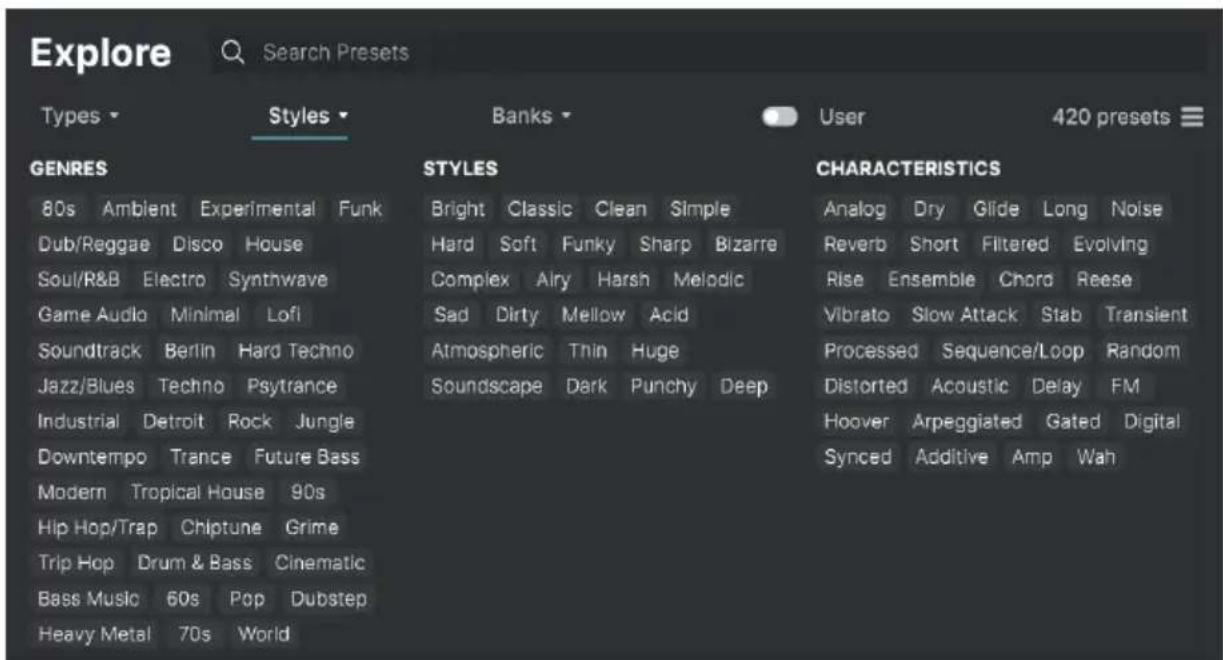Select the Wah characteristic tag

pyautogui.click(x=1096, y=457)
